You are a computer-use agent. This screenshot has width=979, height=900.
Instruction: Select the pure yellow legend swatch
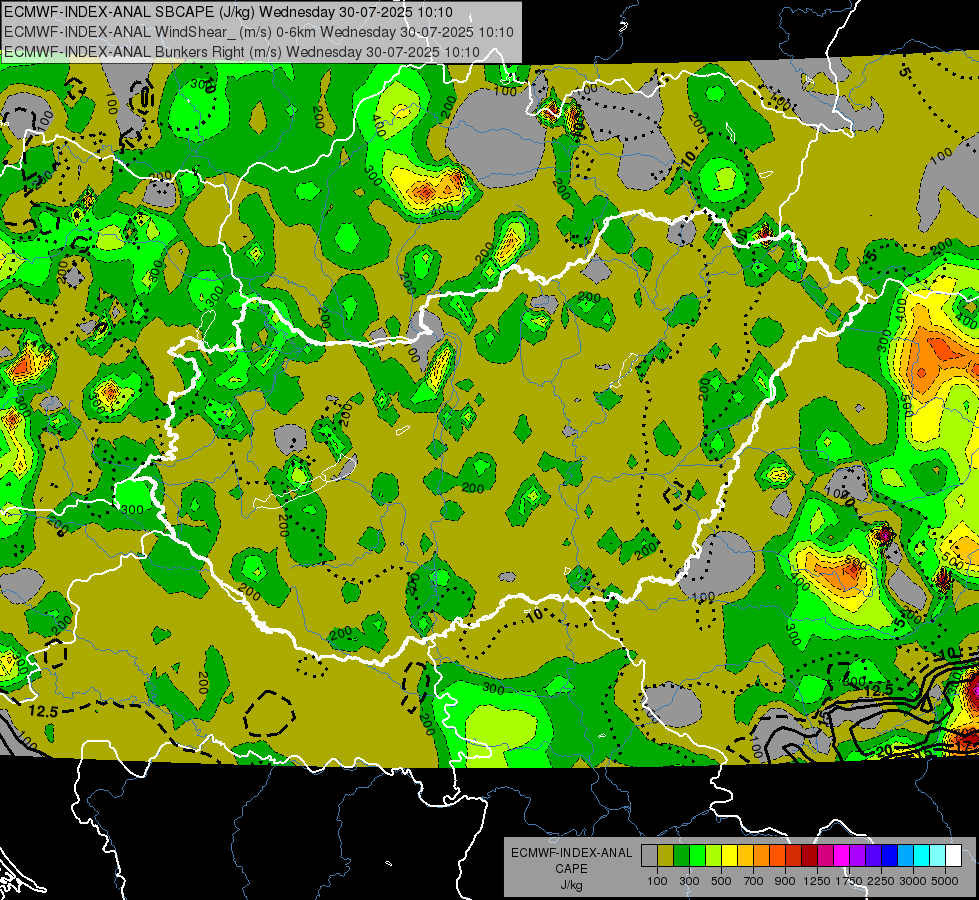[x=729, y=856]
